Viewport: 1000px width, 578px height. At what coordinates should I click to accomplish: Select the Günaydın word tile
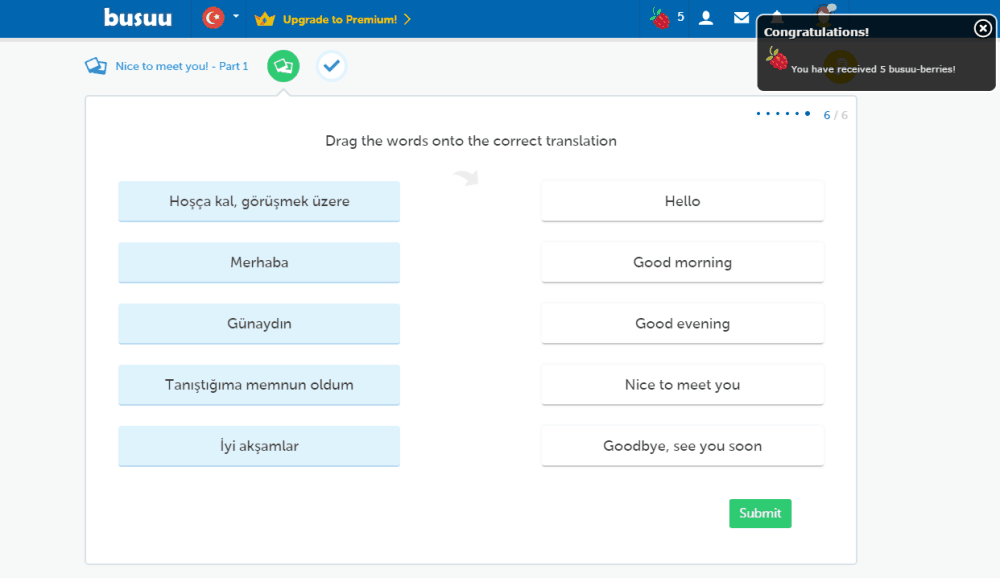(259, 323)
